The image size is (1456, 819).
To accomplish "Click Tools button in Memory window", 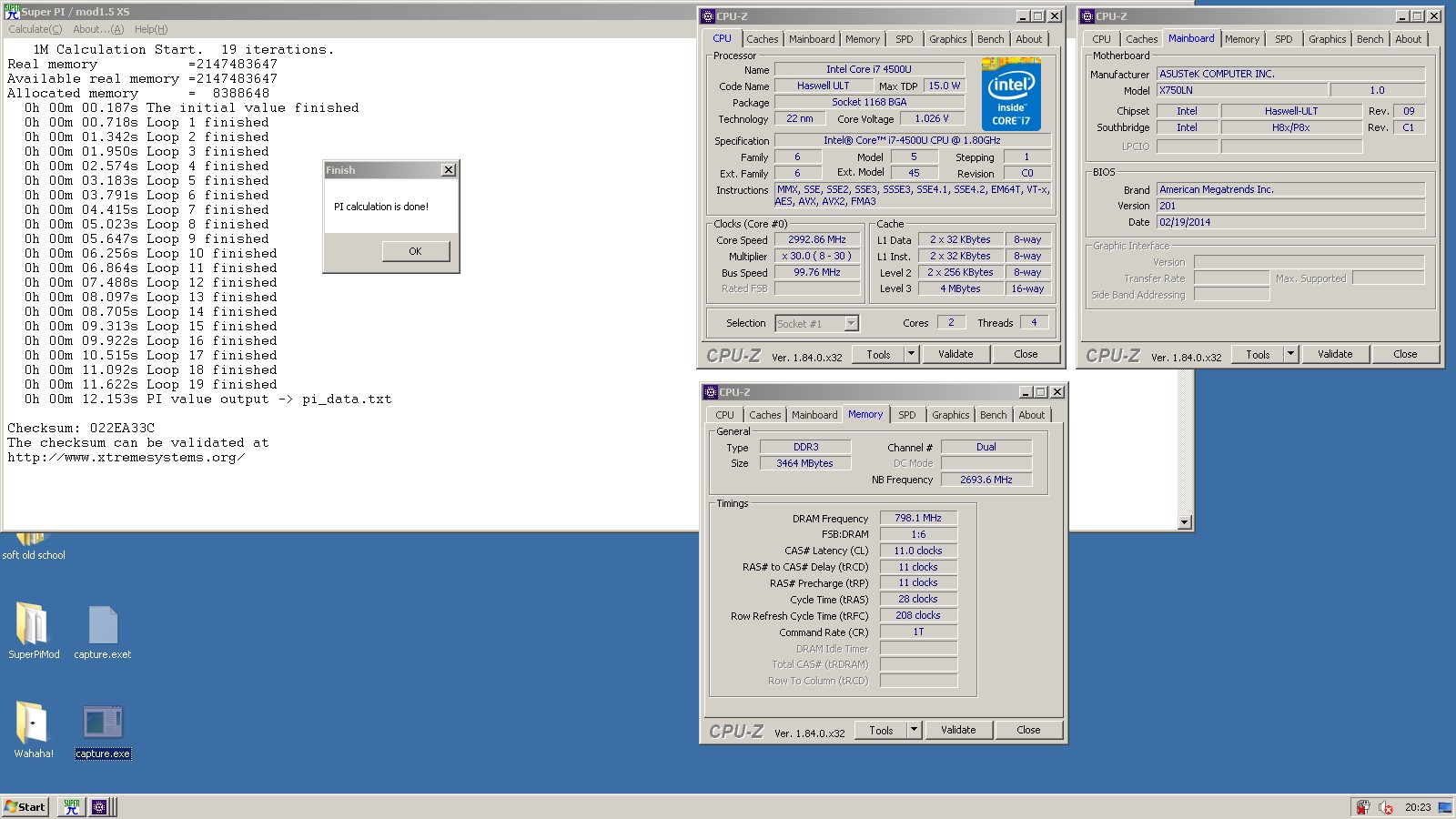I will point(881,730).
